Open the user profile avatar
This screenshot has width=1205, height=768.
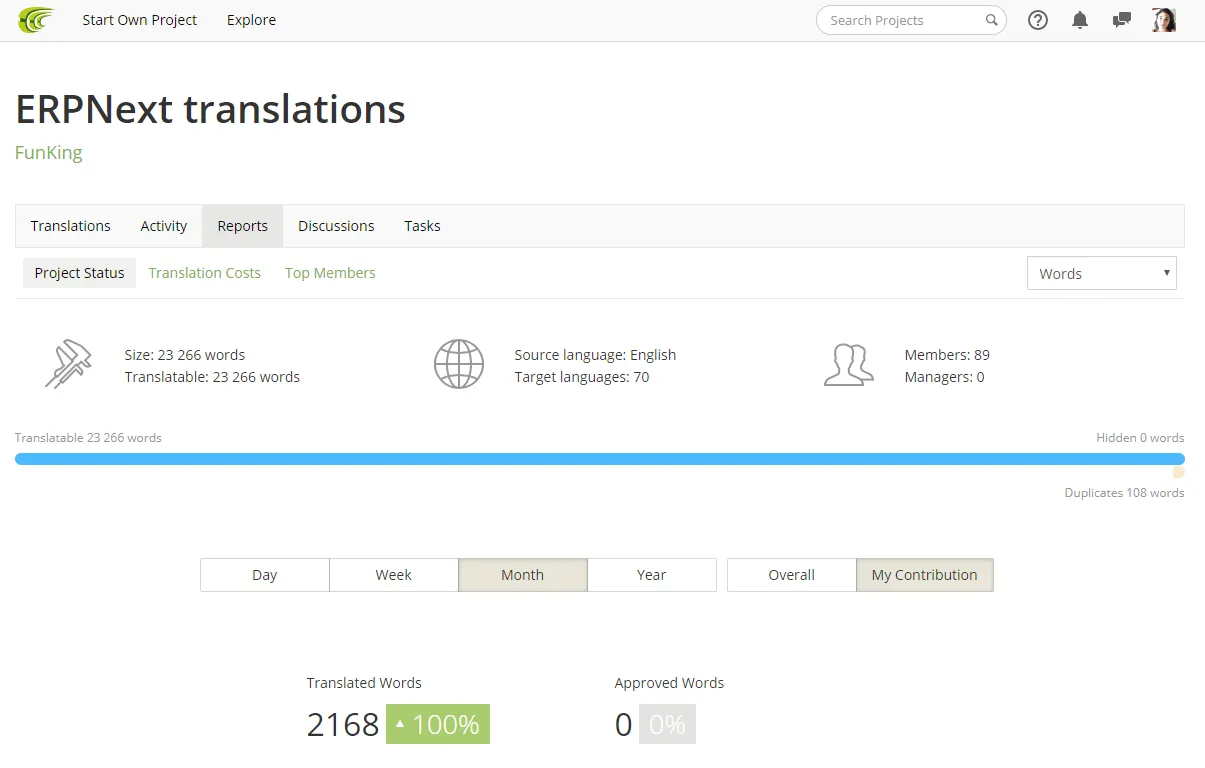pos(1164,20)
